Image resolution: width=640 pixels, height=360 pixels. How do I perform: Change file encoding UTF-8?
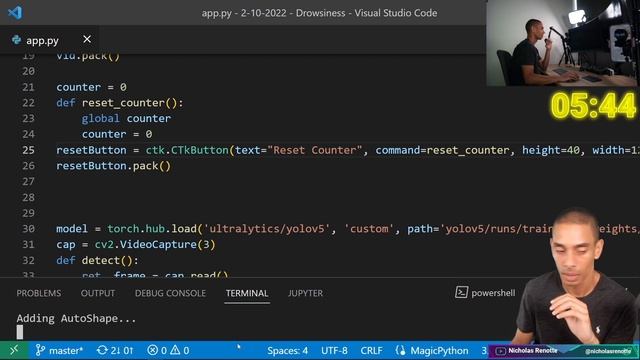334,351
